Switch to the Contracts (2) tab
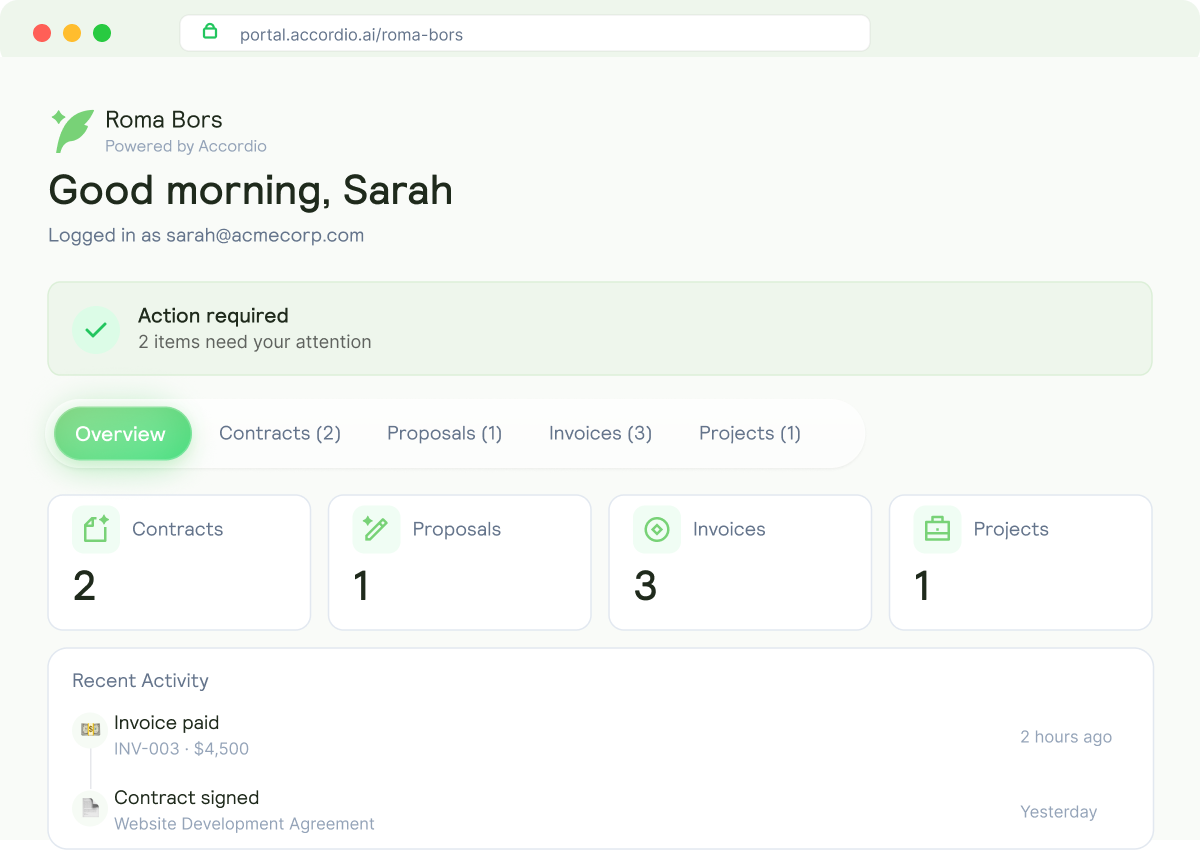Image resolution: width=1200 pixels, height=850 pixels. pyautogui.click(x=279, y=433)
